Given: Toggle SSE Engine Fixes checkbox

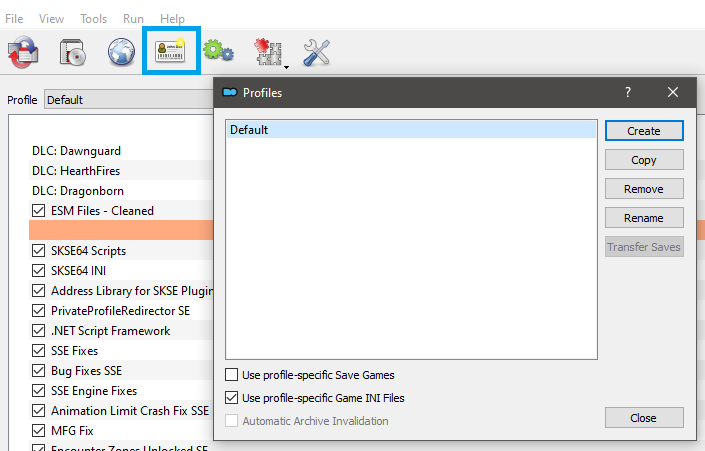Looking at the screenshot, I should [39, 390].
